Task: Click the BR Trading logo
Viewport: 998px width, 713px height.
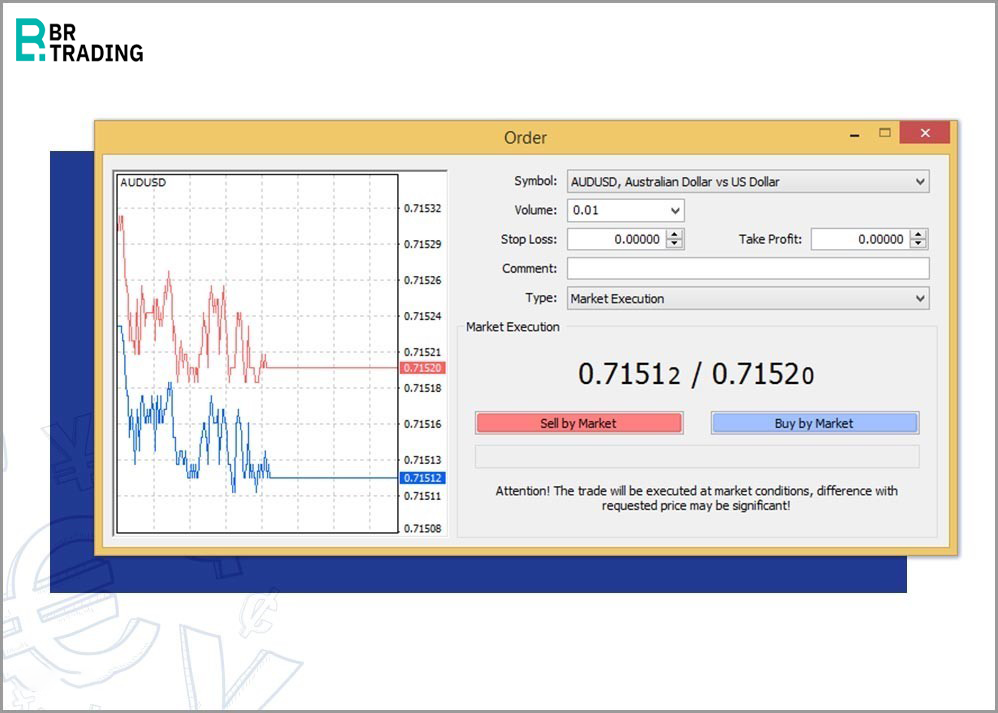Action: (79, 41)
